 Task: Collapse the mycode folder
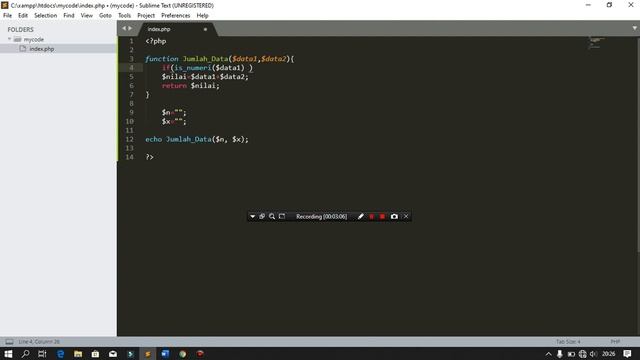click(x=9, y=39)
